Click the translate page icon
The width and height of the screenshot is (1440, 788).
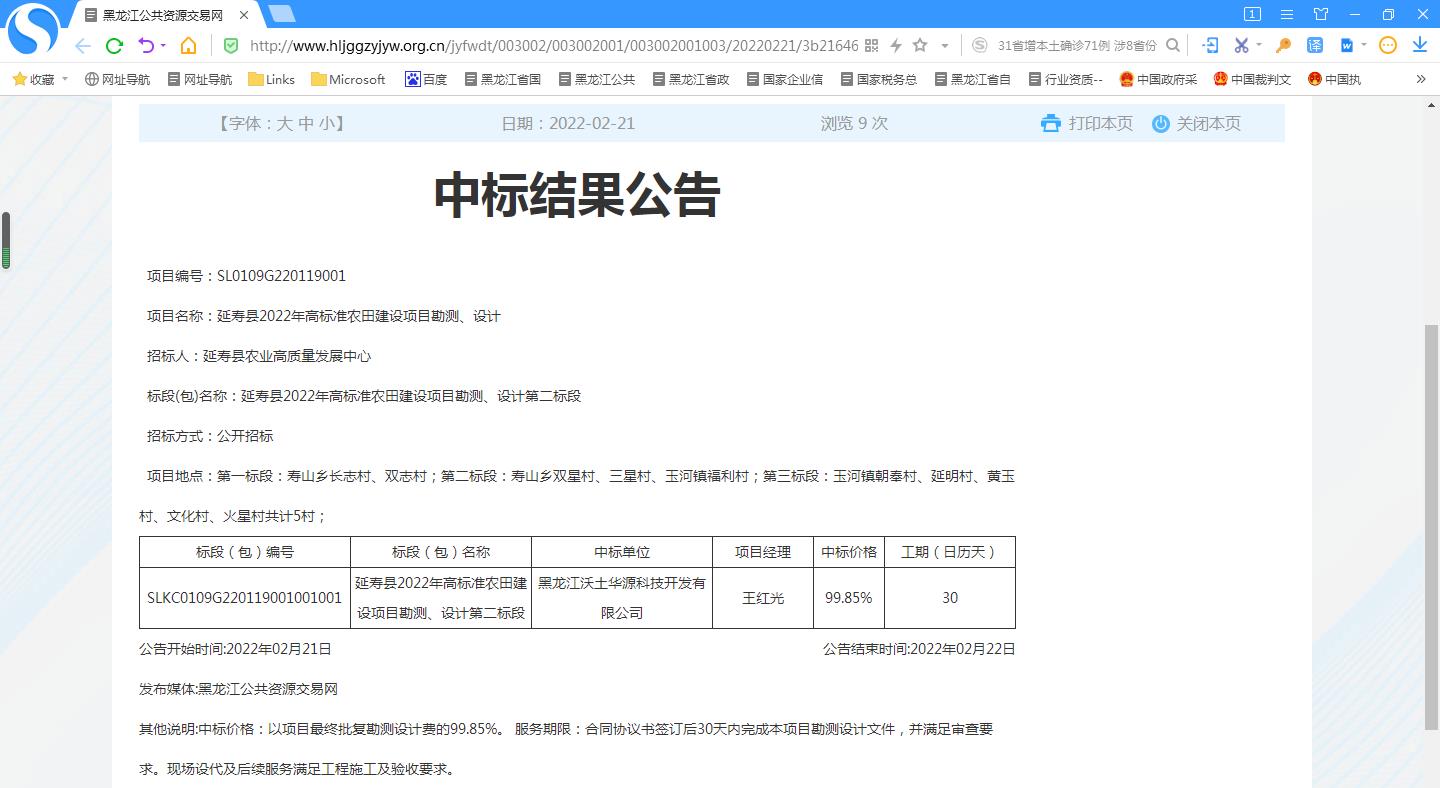(1315, 45)
